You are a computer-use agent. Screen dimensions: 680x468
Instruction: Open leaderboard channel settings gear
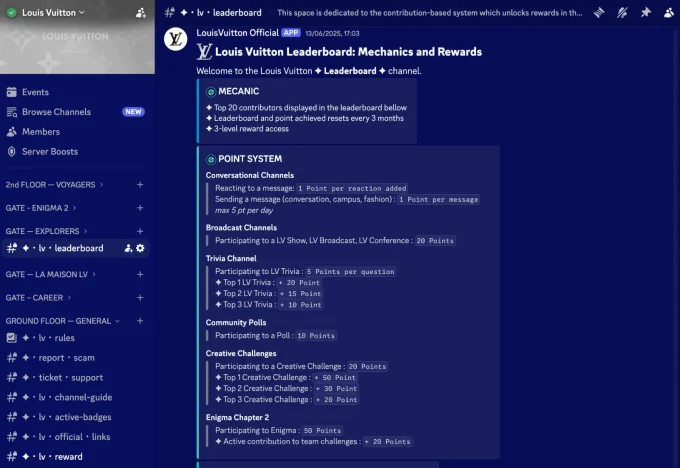[x=140, y=248]
